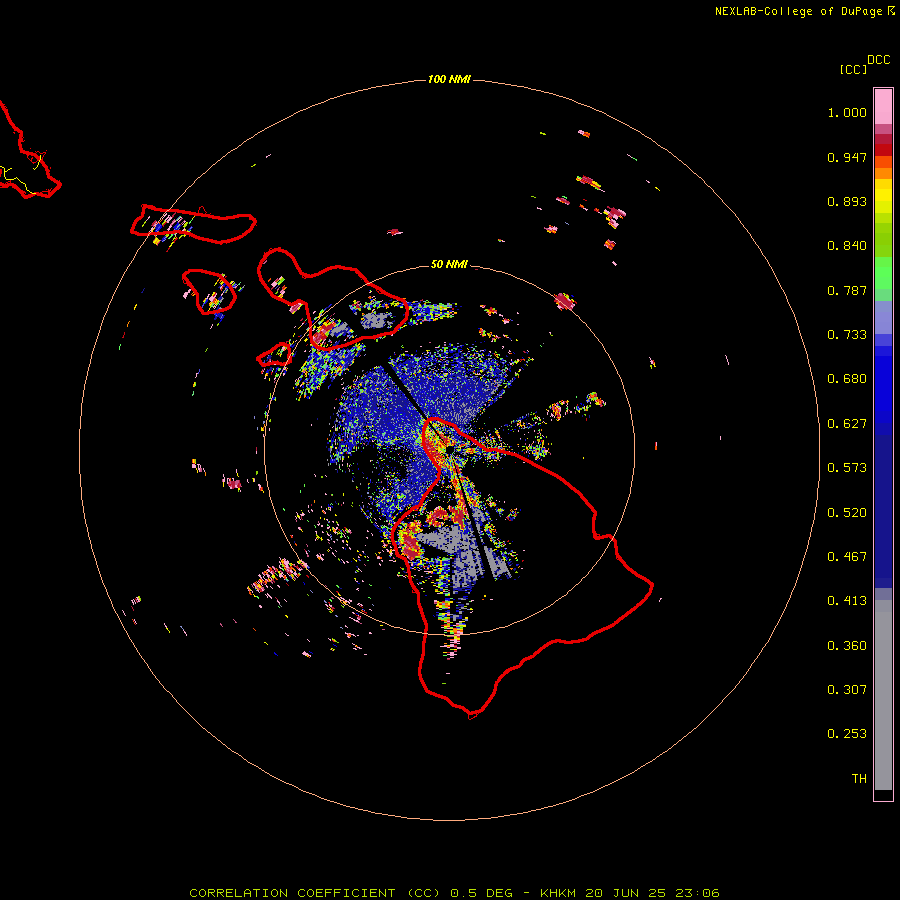Click the 0.307 color scale value

click(x=847, y=690)
